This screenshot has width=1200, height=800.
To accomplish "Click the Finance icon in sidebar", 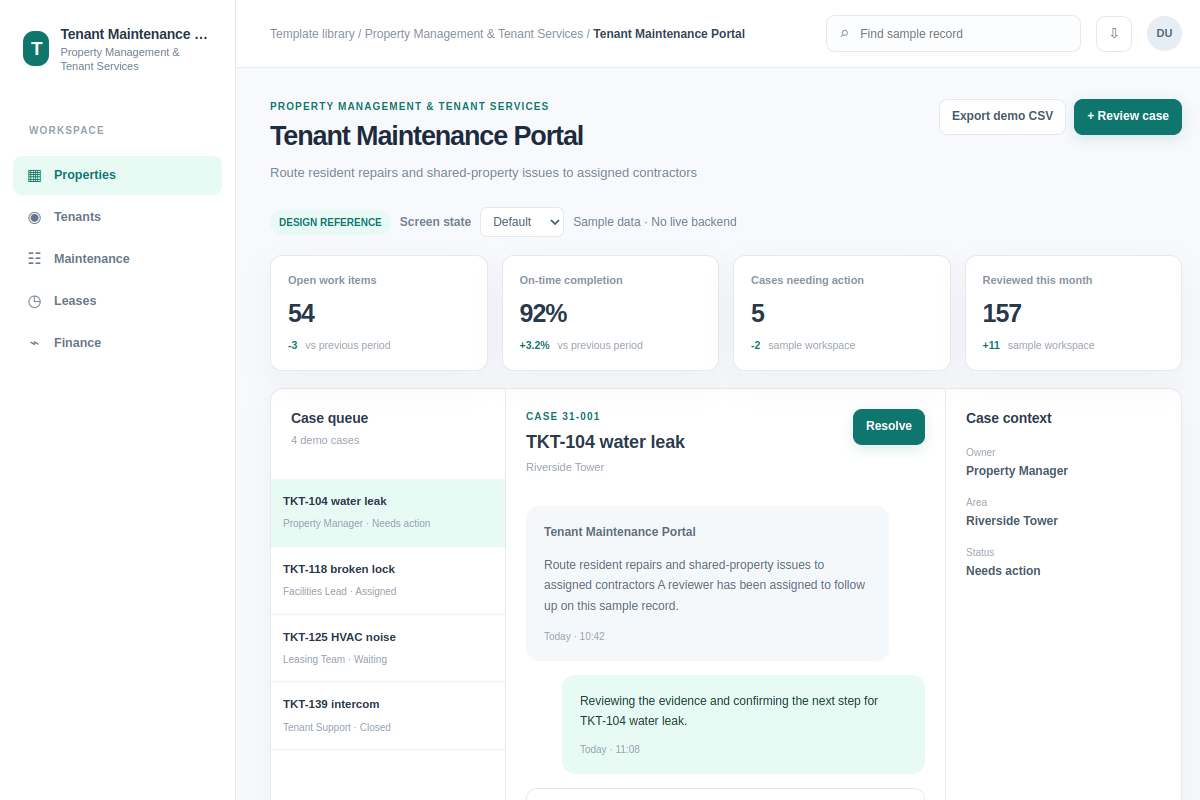I will 35,343.
